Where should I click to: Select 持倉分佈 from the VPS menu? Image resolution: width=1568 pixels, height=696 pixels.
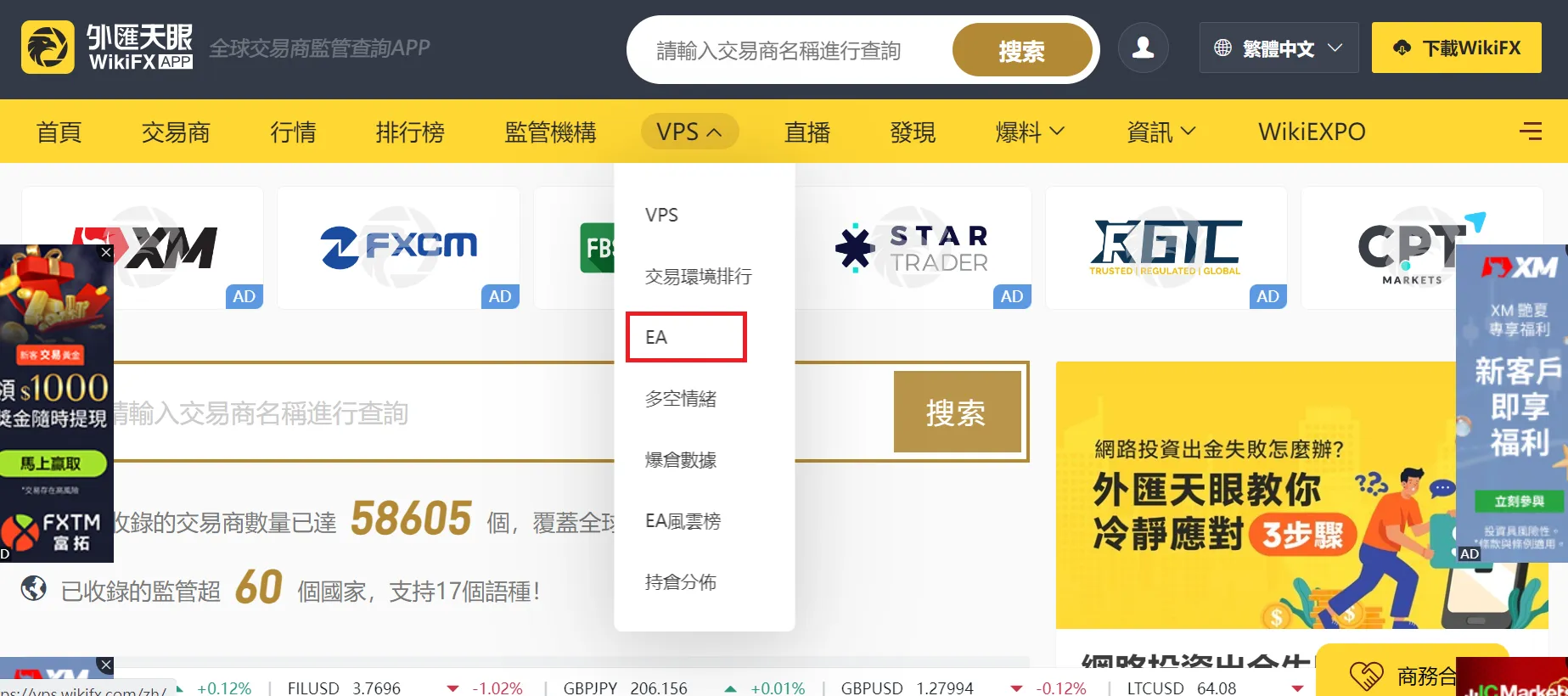(680, 581)
